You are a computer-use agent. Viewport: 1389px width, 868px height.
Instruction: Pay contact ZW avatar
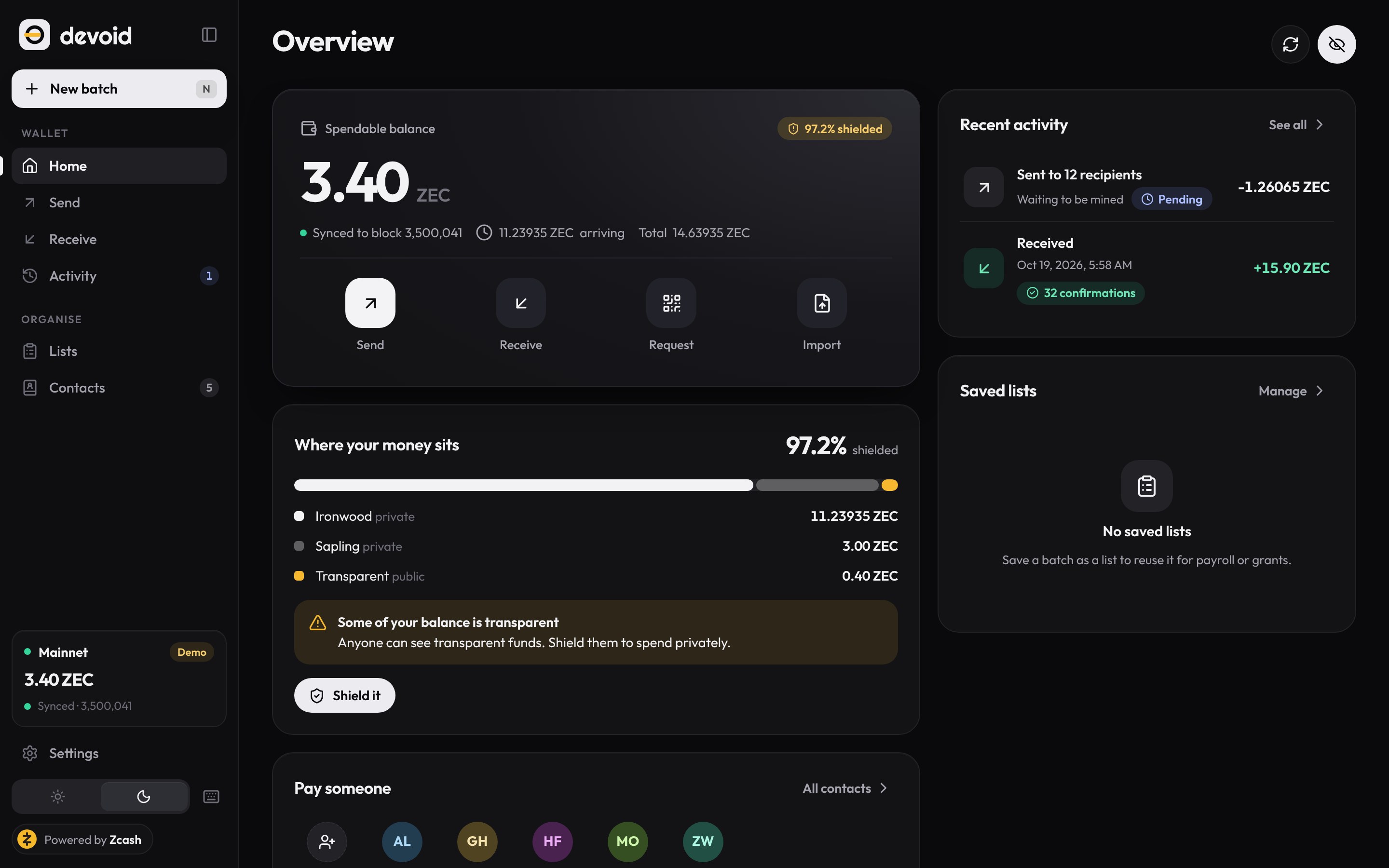coord(703,841)
